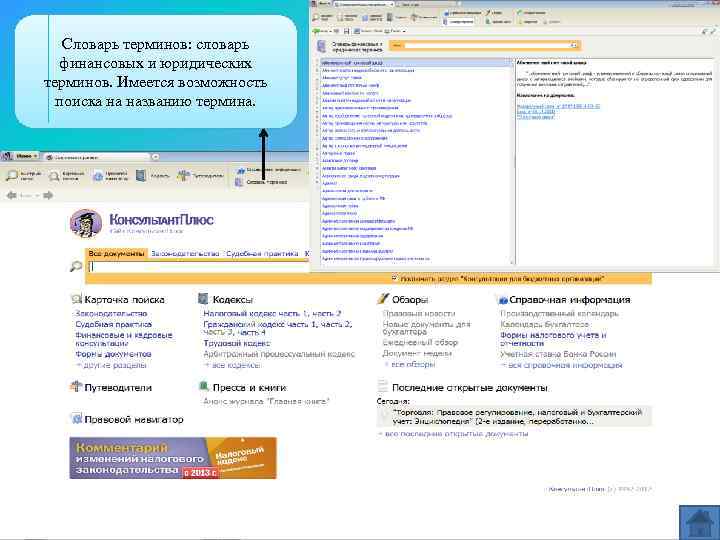Click the main quick search input field
The width and height of the screenshot is (720, 540).
point(197,266)
